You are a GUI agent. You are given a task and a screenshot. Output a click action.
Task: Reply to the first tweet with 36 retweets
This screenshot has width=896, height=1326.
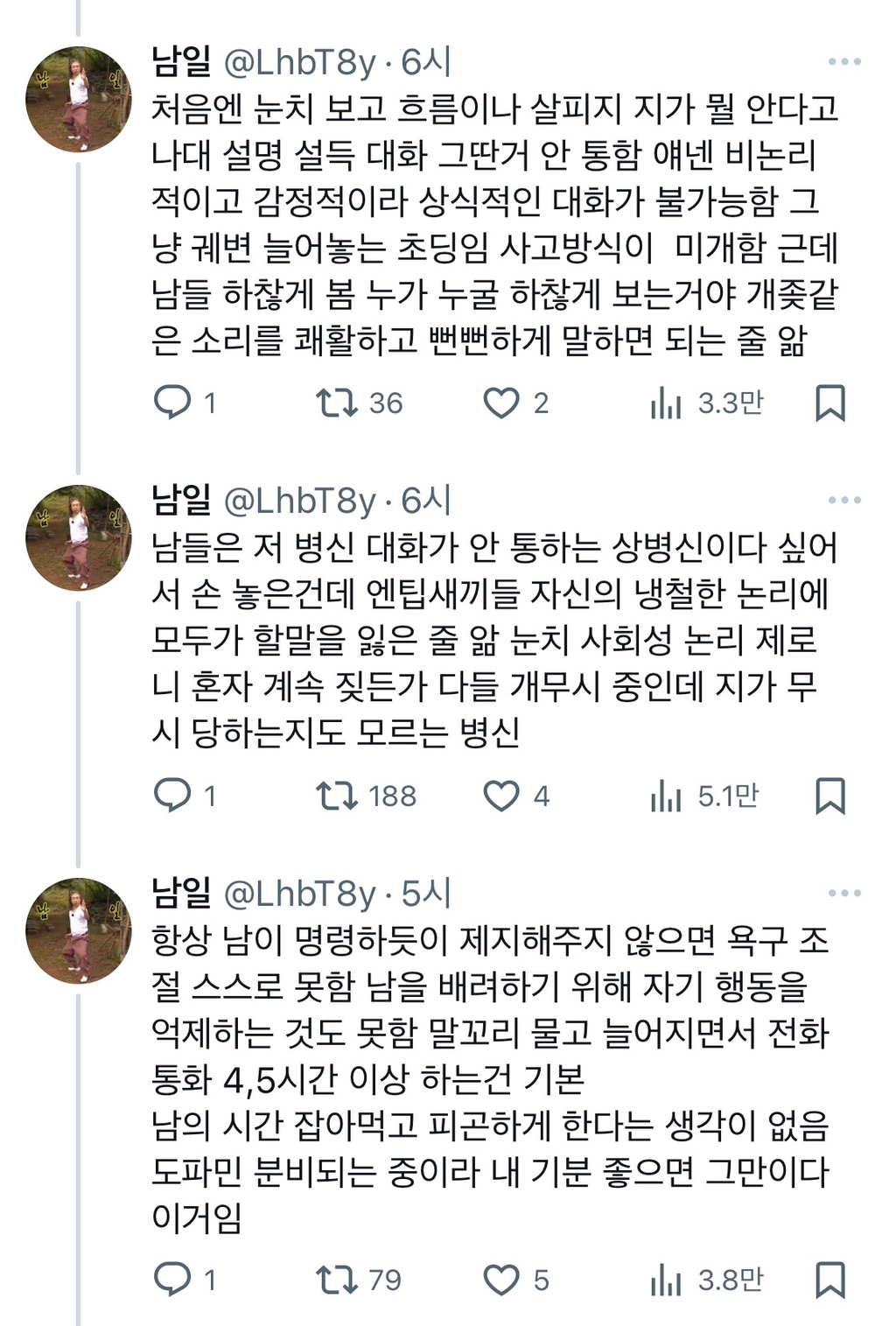click(x=172, y=403)
